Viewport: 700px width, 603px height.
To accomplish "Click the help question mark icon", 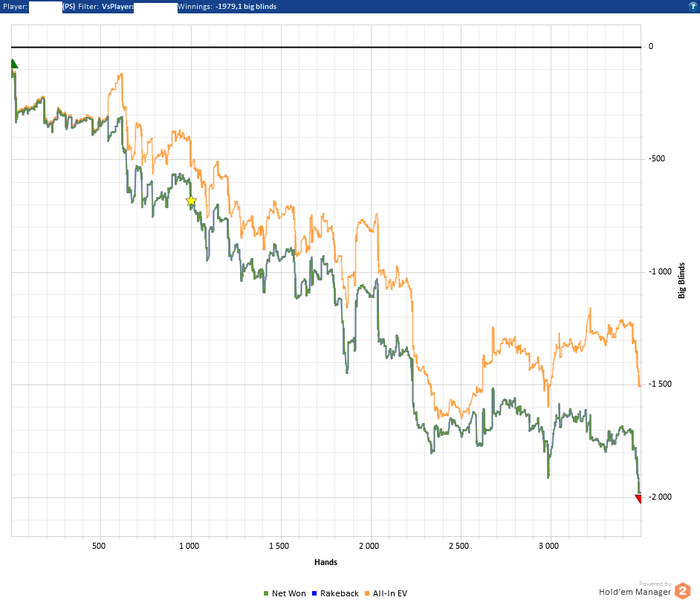I will click(693, 6).
